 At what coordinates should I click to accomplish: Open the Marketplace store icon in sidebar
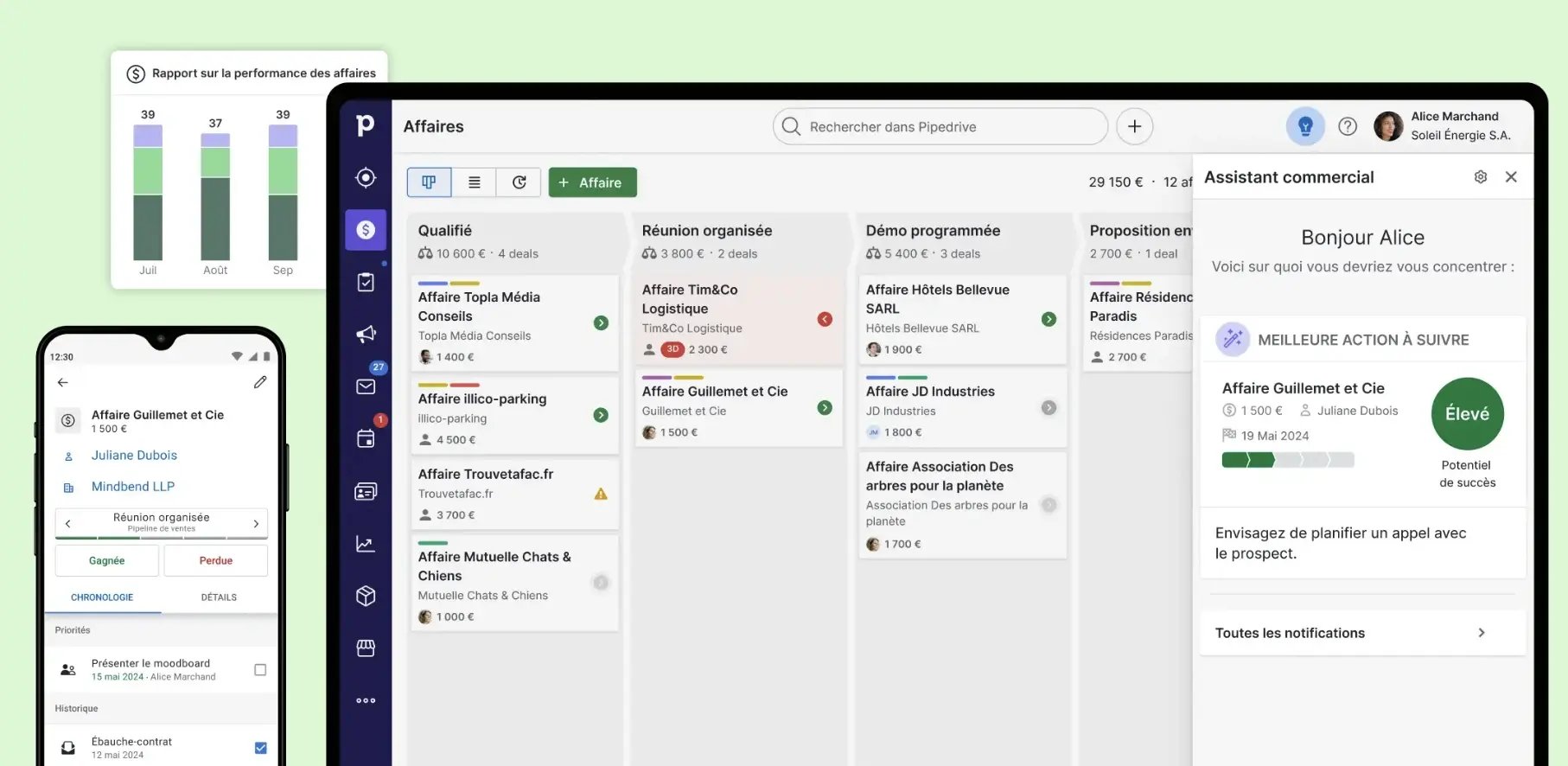coord(366,648)
